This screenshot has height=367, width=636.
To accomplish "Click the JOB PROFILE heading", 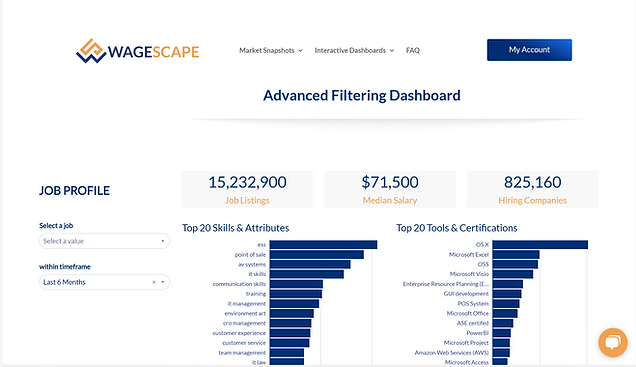I will pyautogui.click(x=74, y=191).
